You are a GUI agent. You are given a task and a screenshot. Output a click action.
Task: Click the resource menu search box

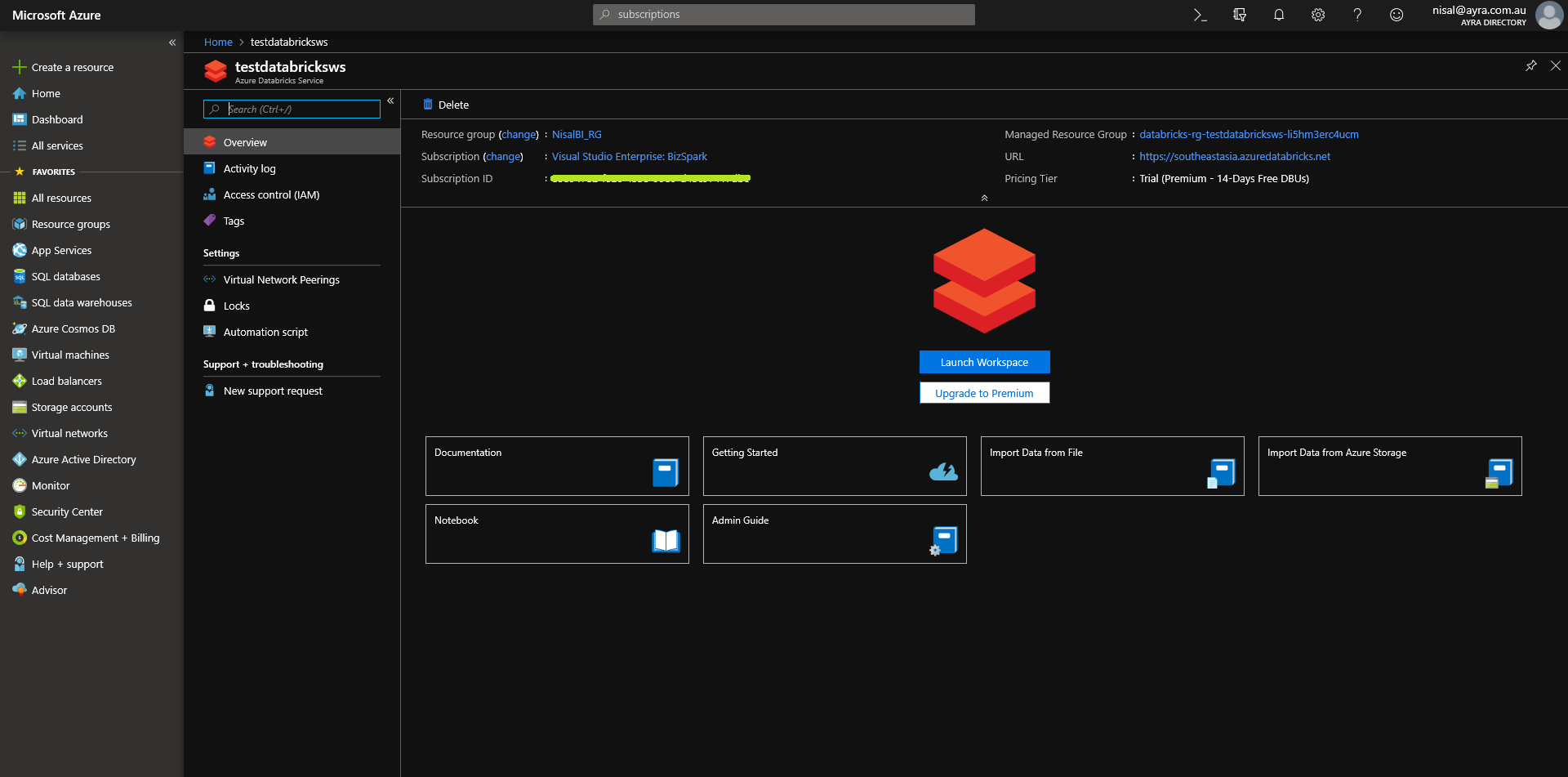[292, 109]
